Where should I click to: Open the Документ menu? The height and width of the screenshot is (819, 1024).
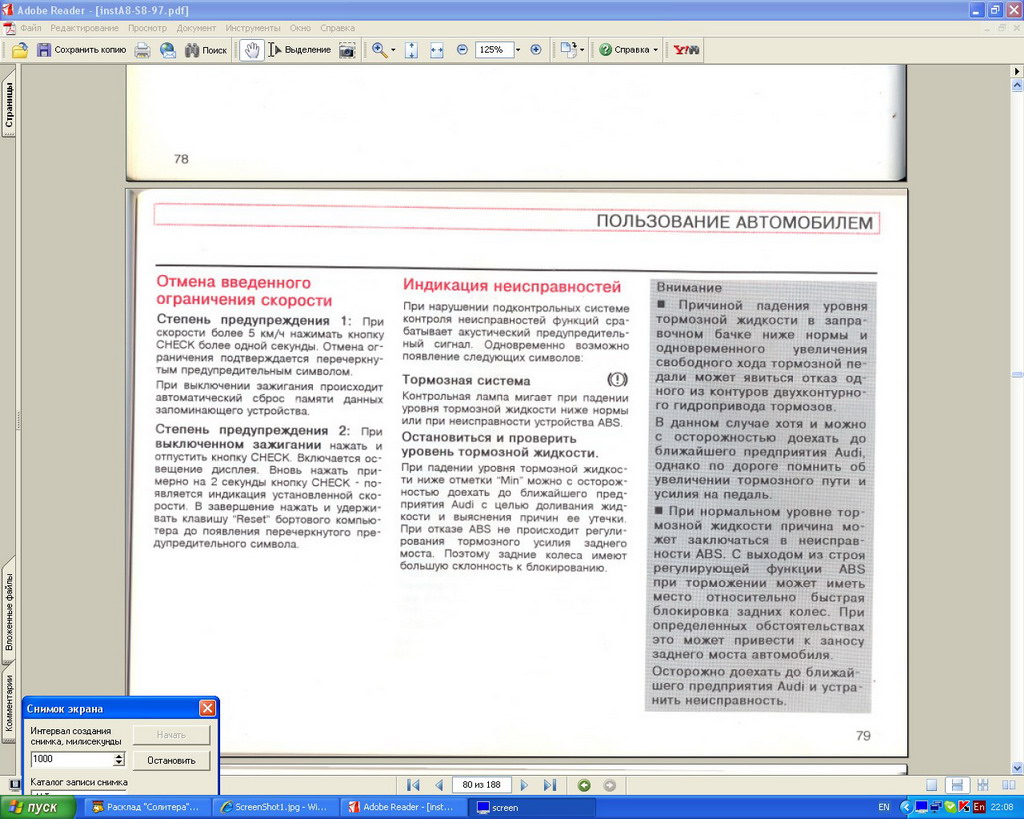coord(196,28)
